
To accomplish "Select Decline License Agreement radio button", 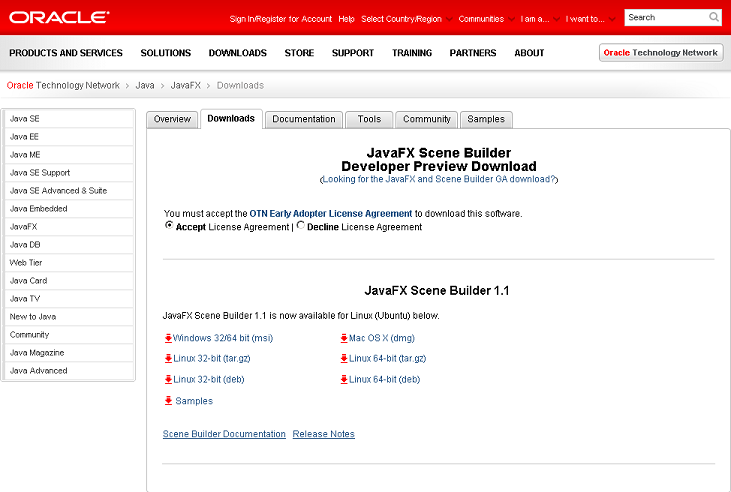I will point(301,225).
